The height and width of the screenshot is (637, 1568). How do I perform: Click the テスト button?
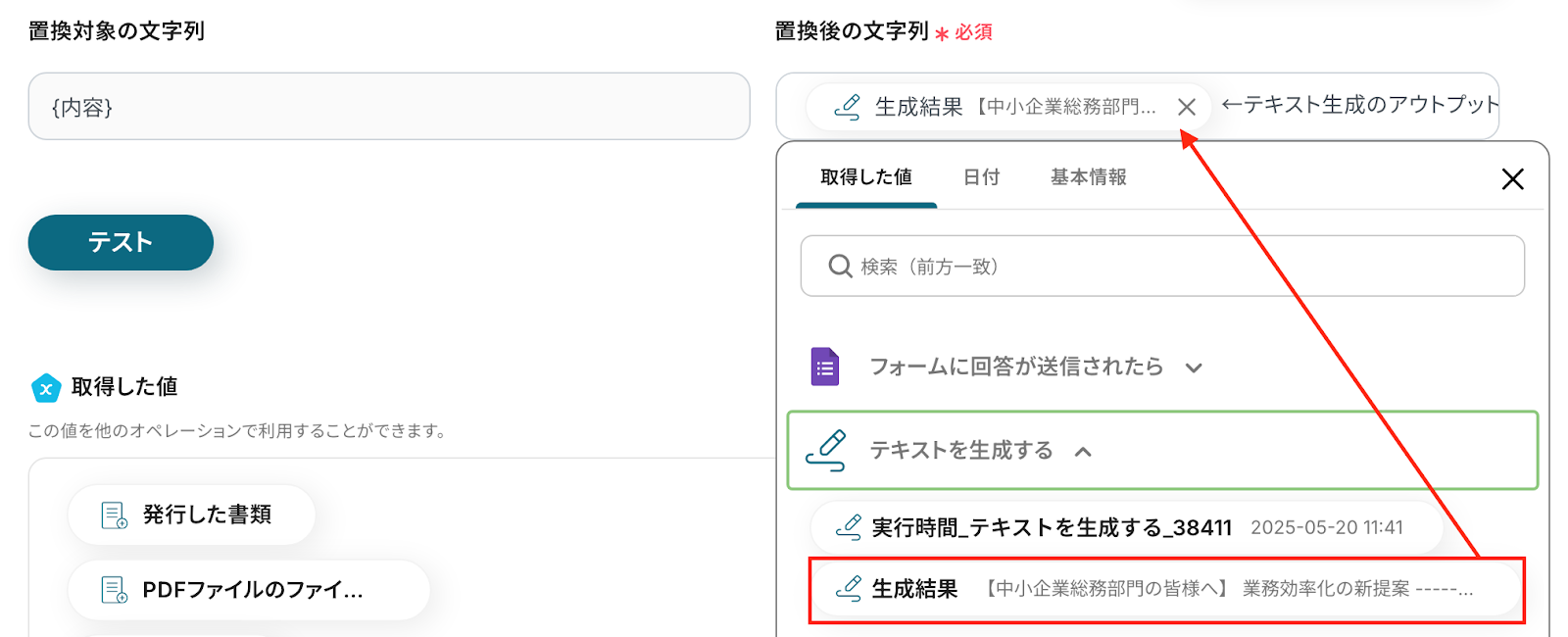tap(121, 242)
